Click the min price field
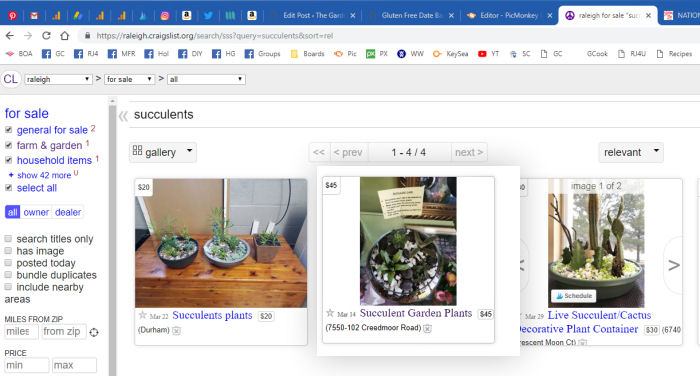The image size is (700, 376). (x=26, y=365)
